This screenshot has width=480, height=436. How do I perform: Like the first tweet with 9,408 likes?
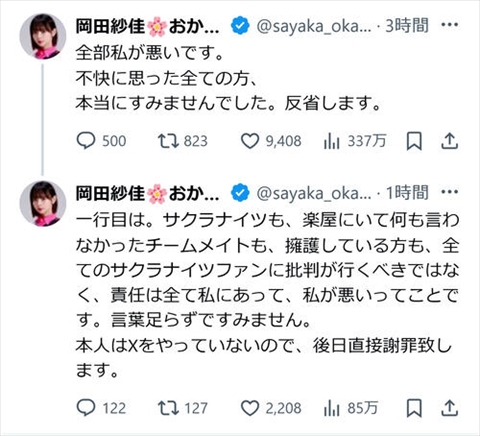pos(271,141)
